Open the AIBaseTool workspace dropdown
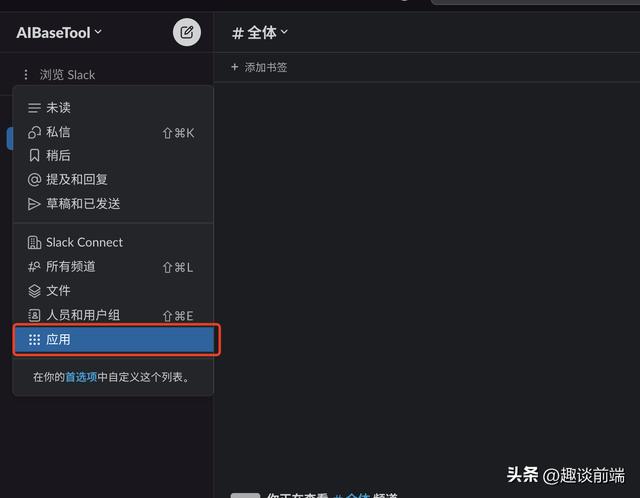Image resolution: width=640 pixels, height=498 pixels. pos(59,32)
